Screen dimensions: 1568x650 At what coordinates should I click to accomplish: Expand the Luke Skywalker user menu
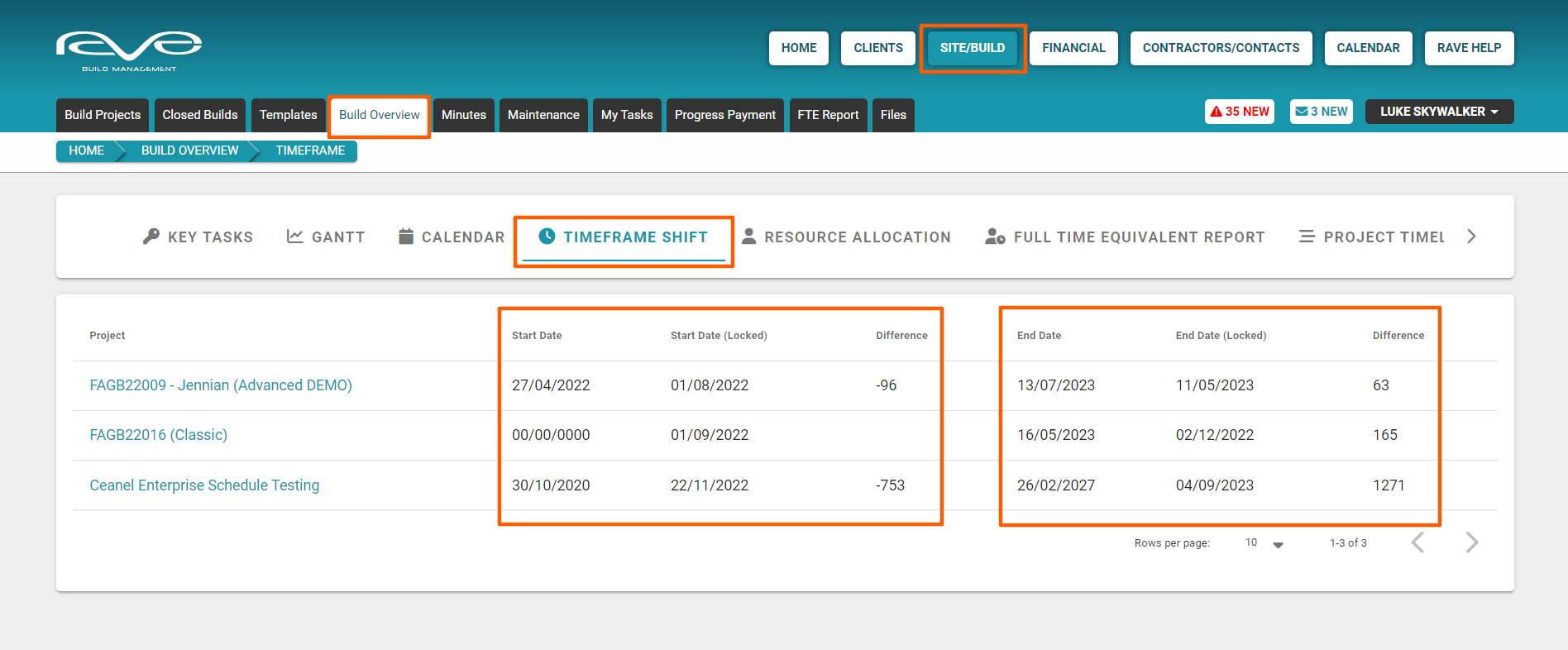[1438, 112]
